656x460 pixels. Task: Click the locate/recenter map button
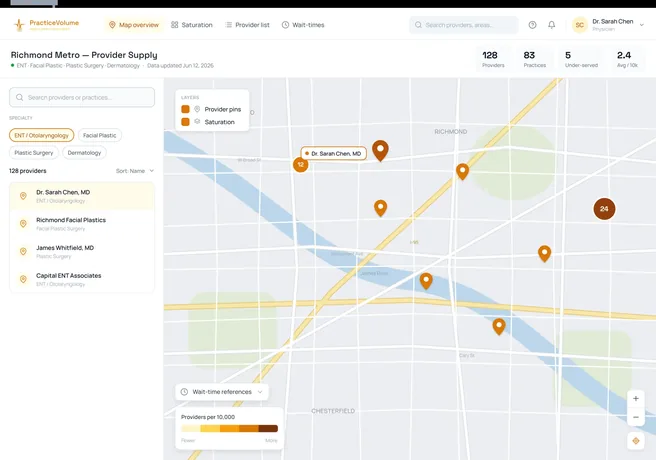[x=636, y=441]
